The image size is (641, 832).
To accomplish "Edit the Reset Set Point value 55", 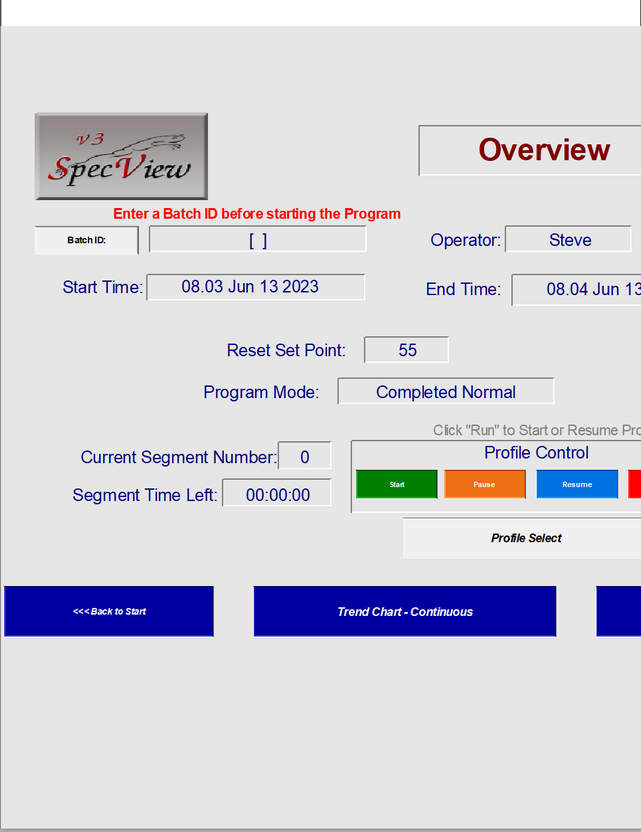I will coord(406,350).
